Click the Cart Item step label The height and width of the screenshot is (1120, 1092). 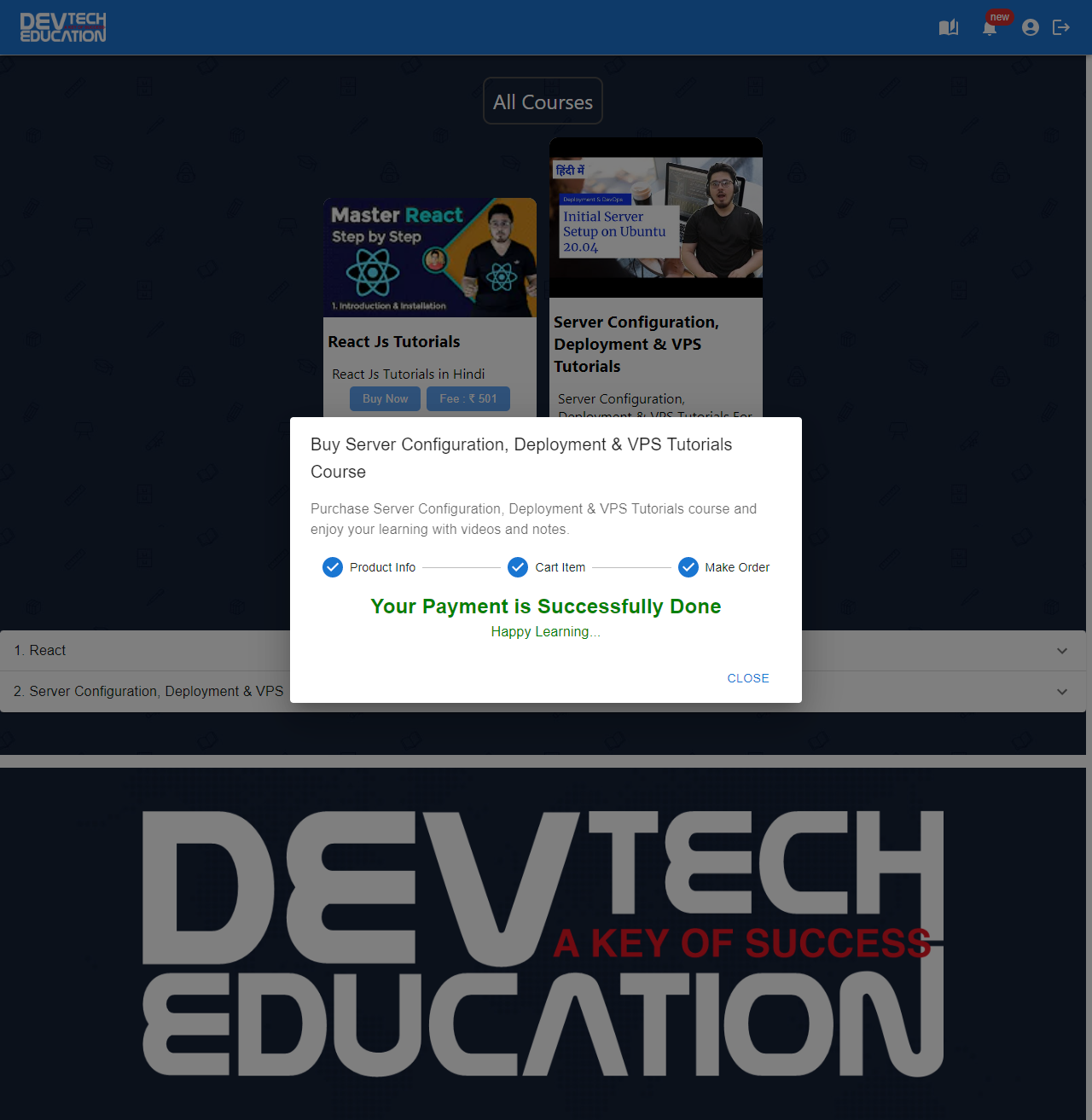pos(561,567)
